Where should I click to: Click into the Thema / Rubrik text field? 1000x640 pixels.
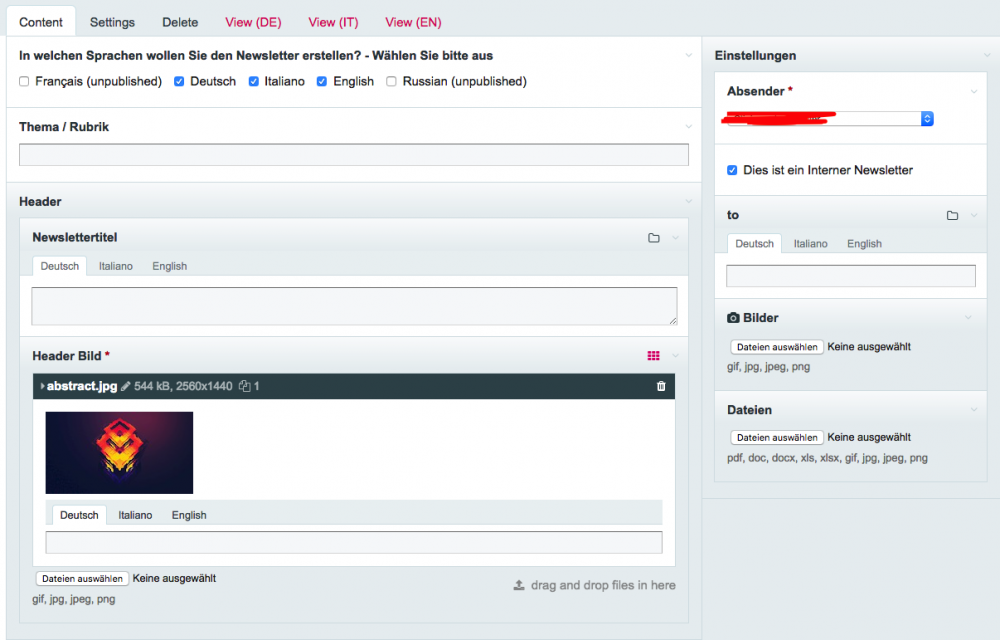(x=353, y=155)
